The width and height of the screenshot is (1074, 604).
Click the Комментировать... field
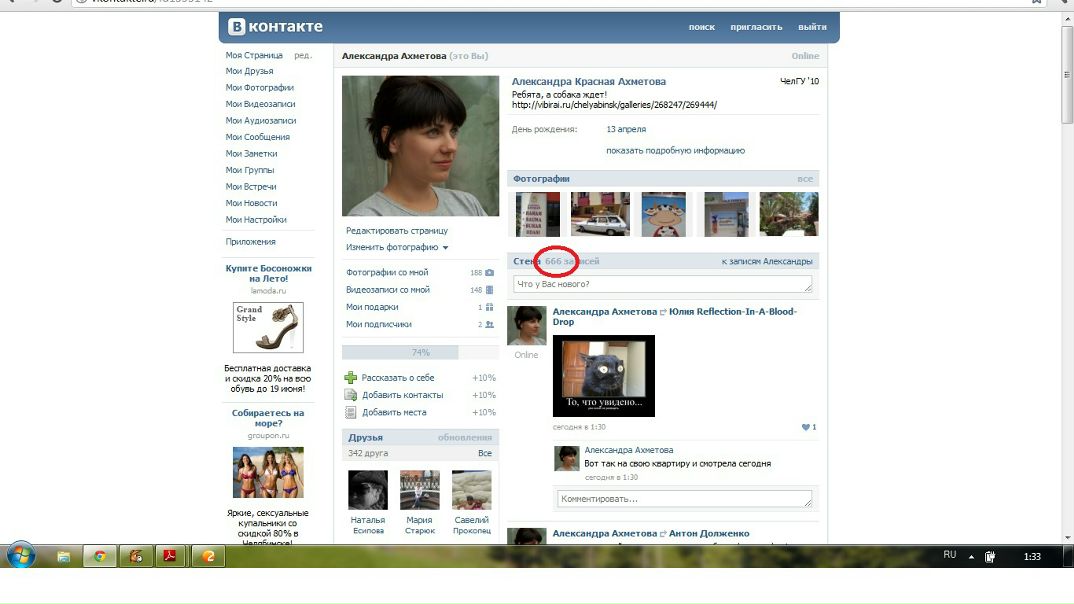684,499
